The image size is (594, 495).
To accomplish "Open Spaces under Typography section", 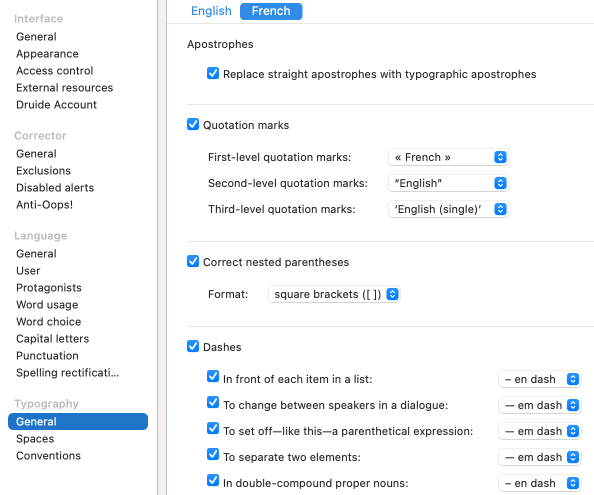I will [x=35, y=439].
